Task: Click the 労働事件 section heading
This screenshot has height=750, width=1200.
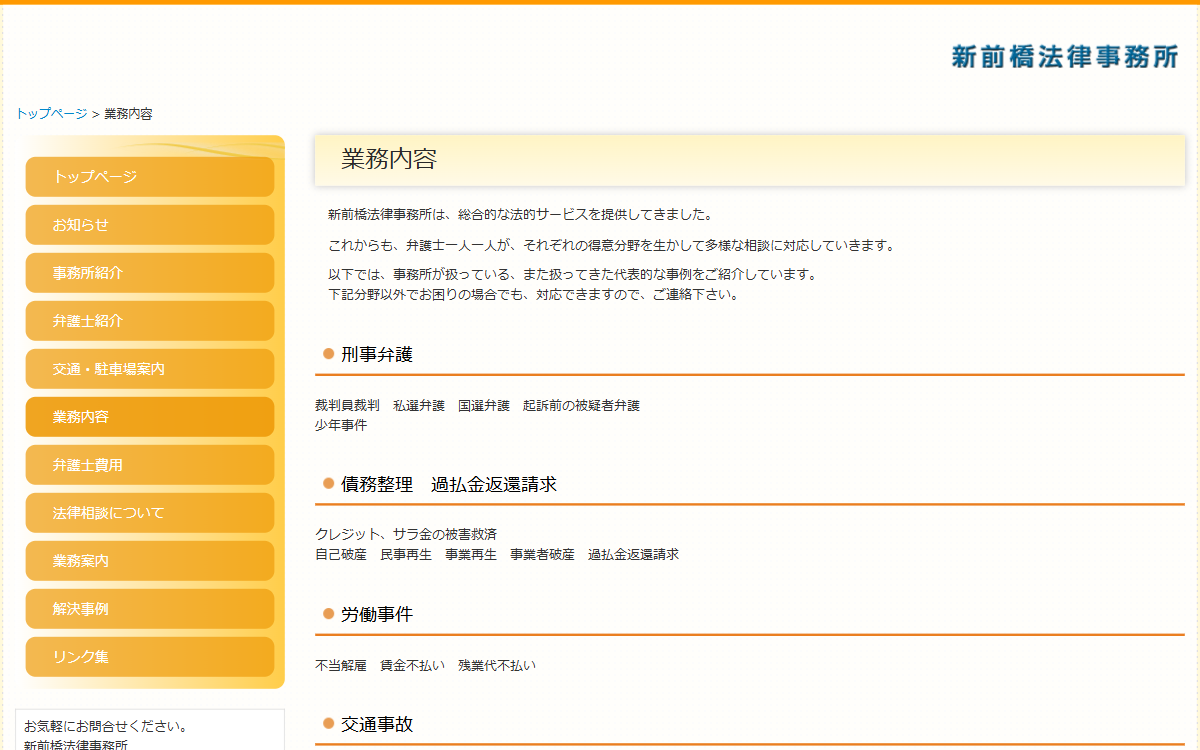Action: click(x=377, y=614)
